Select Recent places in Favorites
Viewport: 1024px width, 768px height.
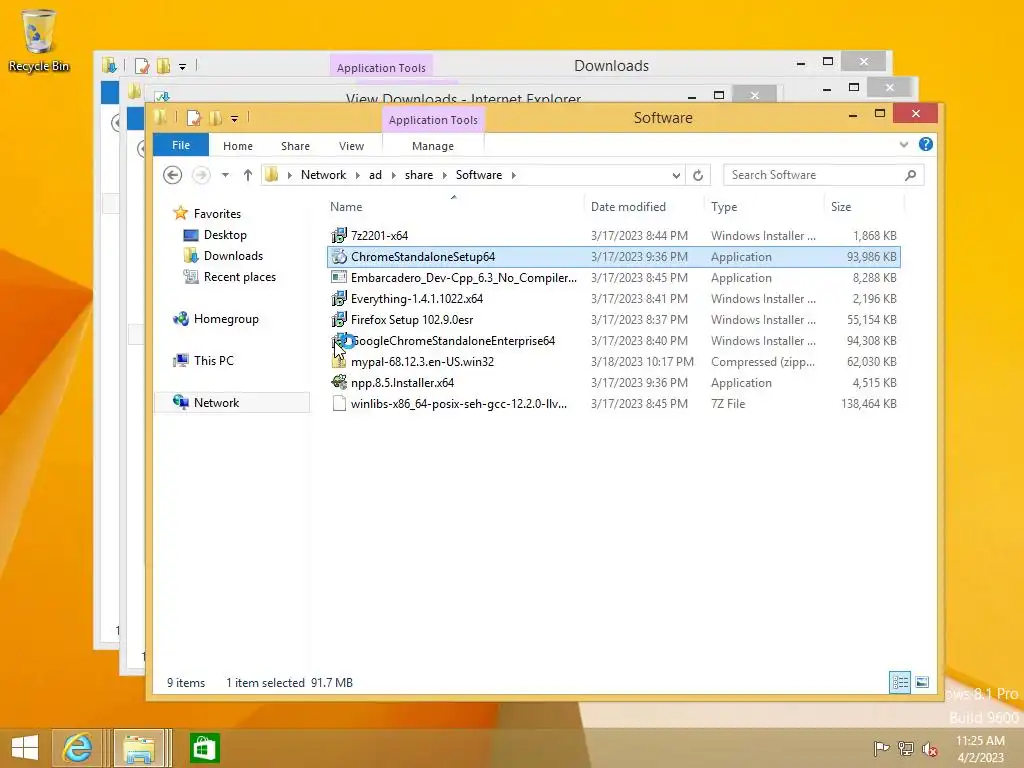click(x=240, y=277)
